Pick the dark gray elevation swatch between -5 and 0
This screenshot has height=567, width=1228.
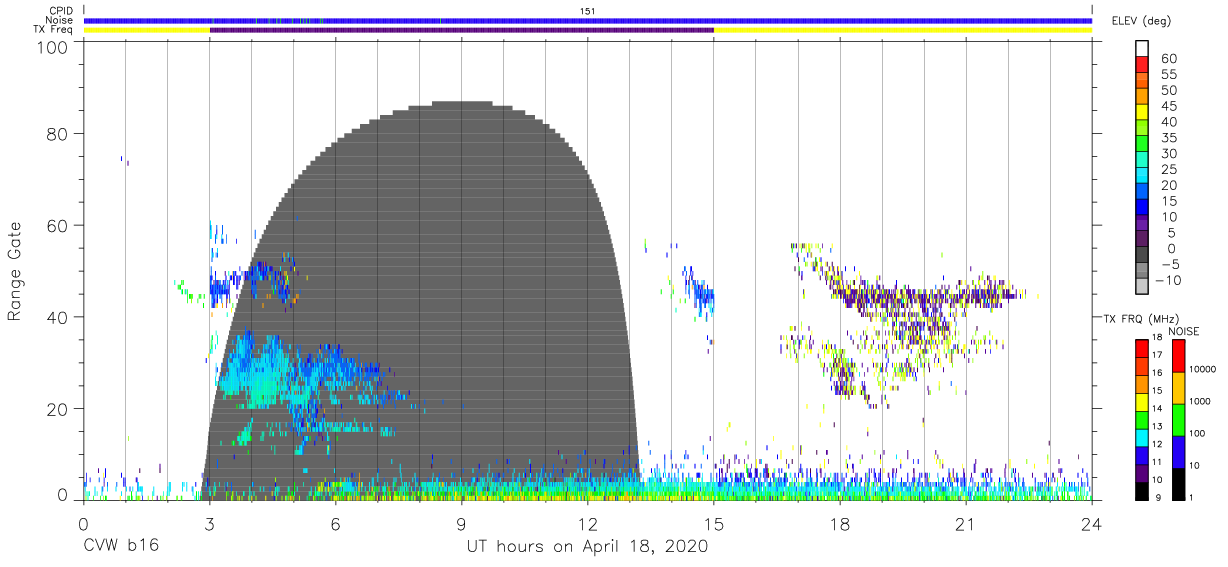coord(1142,253)
